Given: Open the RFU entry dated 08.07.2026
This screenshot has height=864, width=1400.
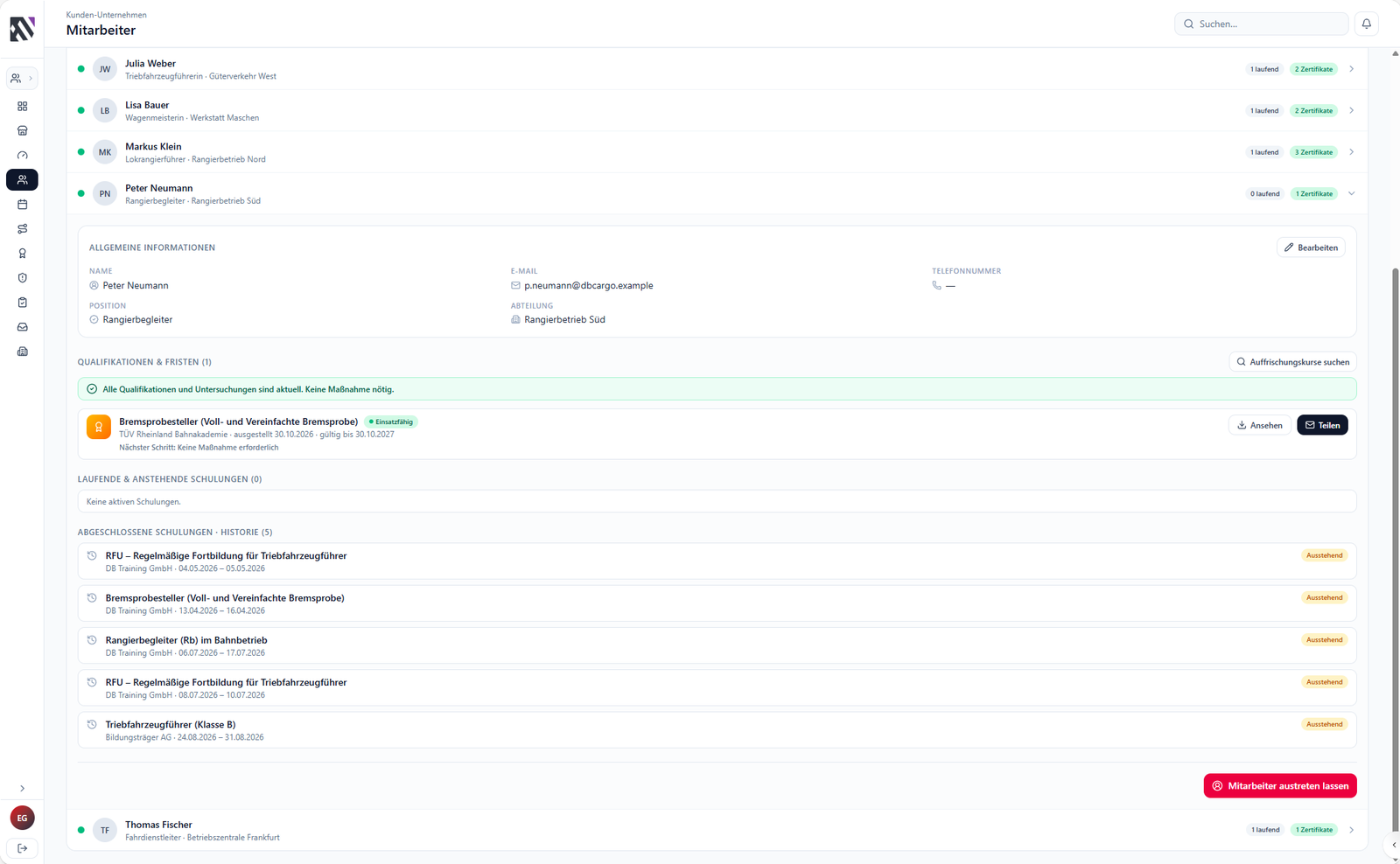Looking at the screenshot, I should pyautogui.click(x=717, y=688).
